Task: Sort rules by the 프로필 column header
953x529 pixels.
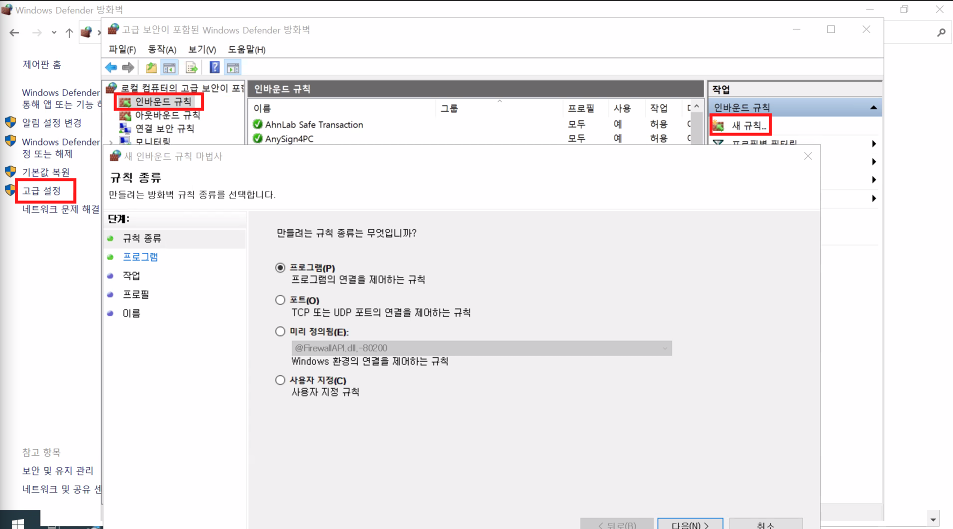Action: click(x=580, y=108)
